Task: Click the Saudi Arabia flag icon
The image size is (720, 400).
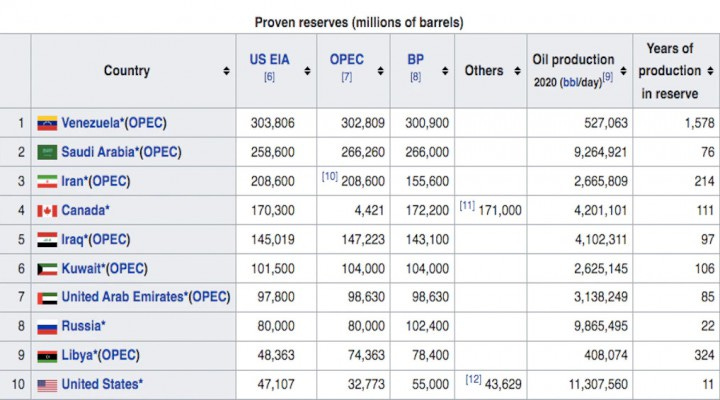Action: [x=47, y=152]
